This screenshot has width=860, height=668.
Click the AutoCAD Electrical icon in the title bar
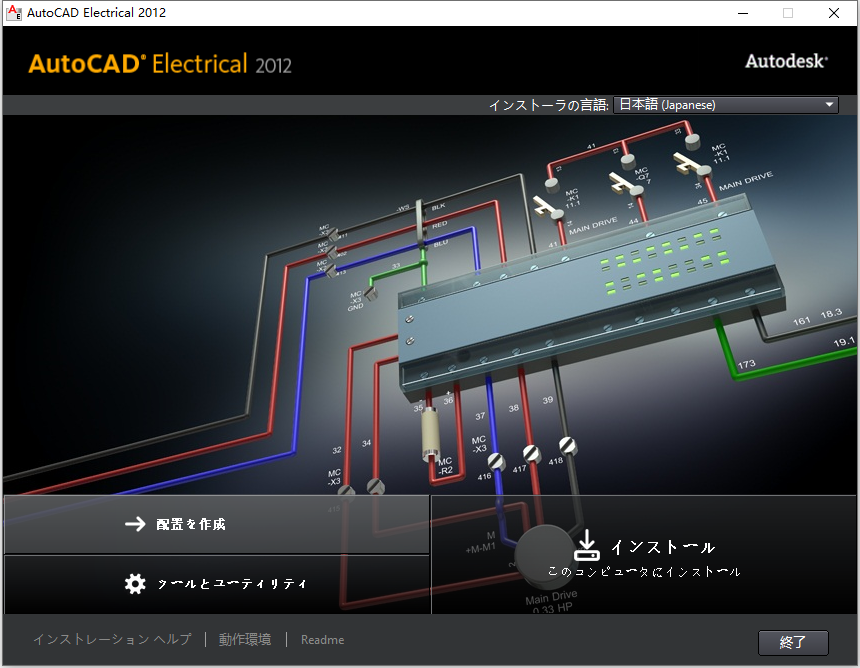[x=13, y=13]
